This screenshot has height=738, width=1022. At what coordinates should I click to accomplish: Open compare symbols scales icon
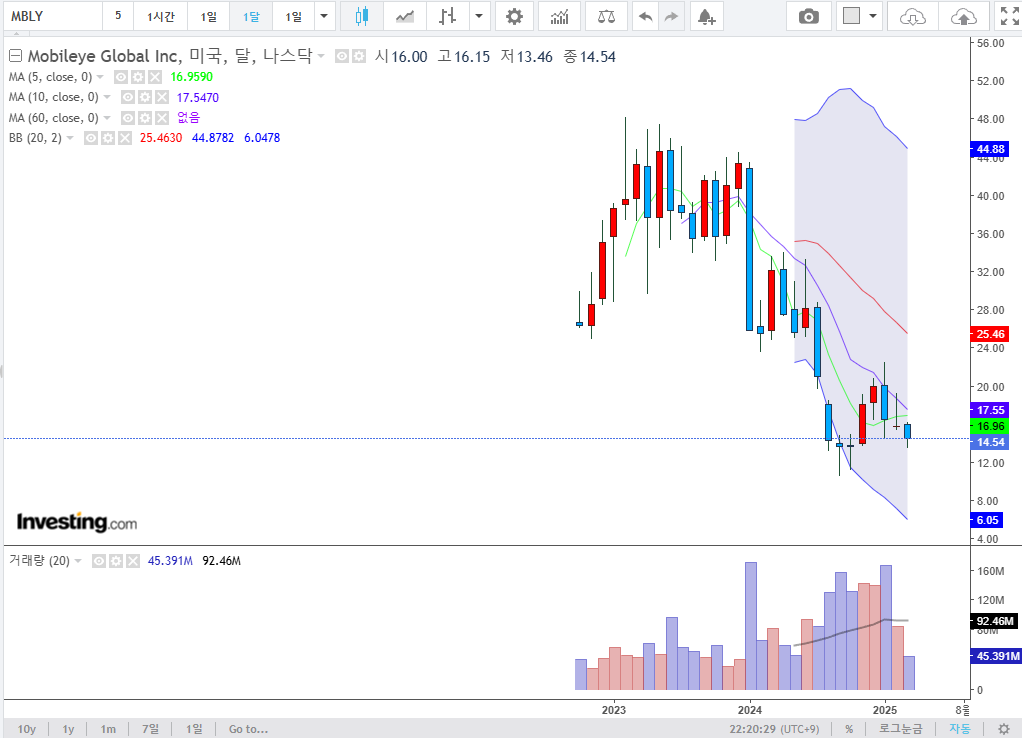(x=606, y=16)
